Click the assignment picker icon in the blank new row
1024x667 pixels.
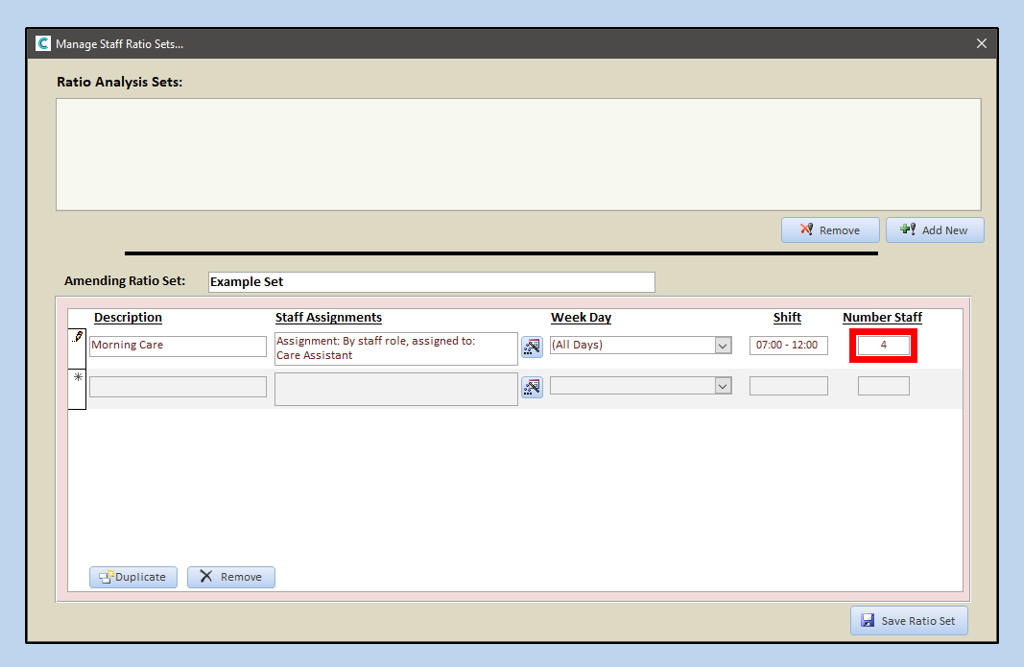(532, 386)
